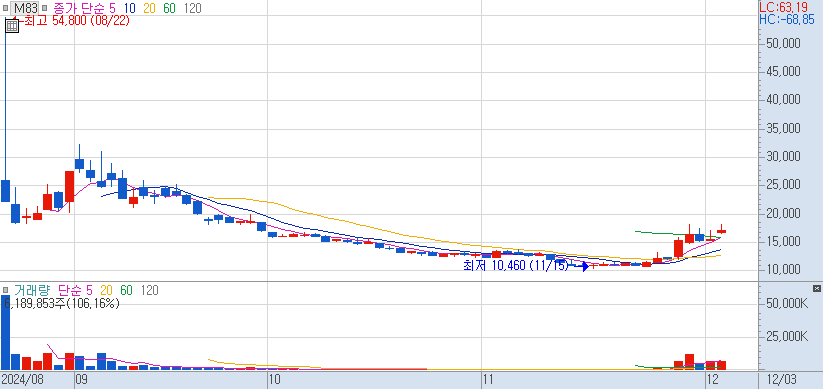This screenshot has height=389, width=823.
Task: Click the 12/03 current date label
Action: click(x=783, y=380)
